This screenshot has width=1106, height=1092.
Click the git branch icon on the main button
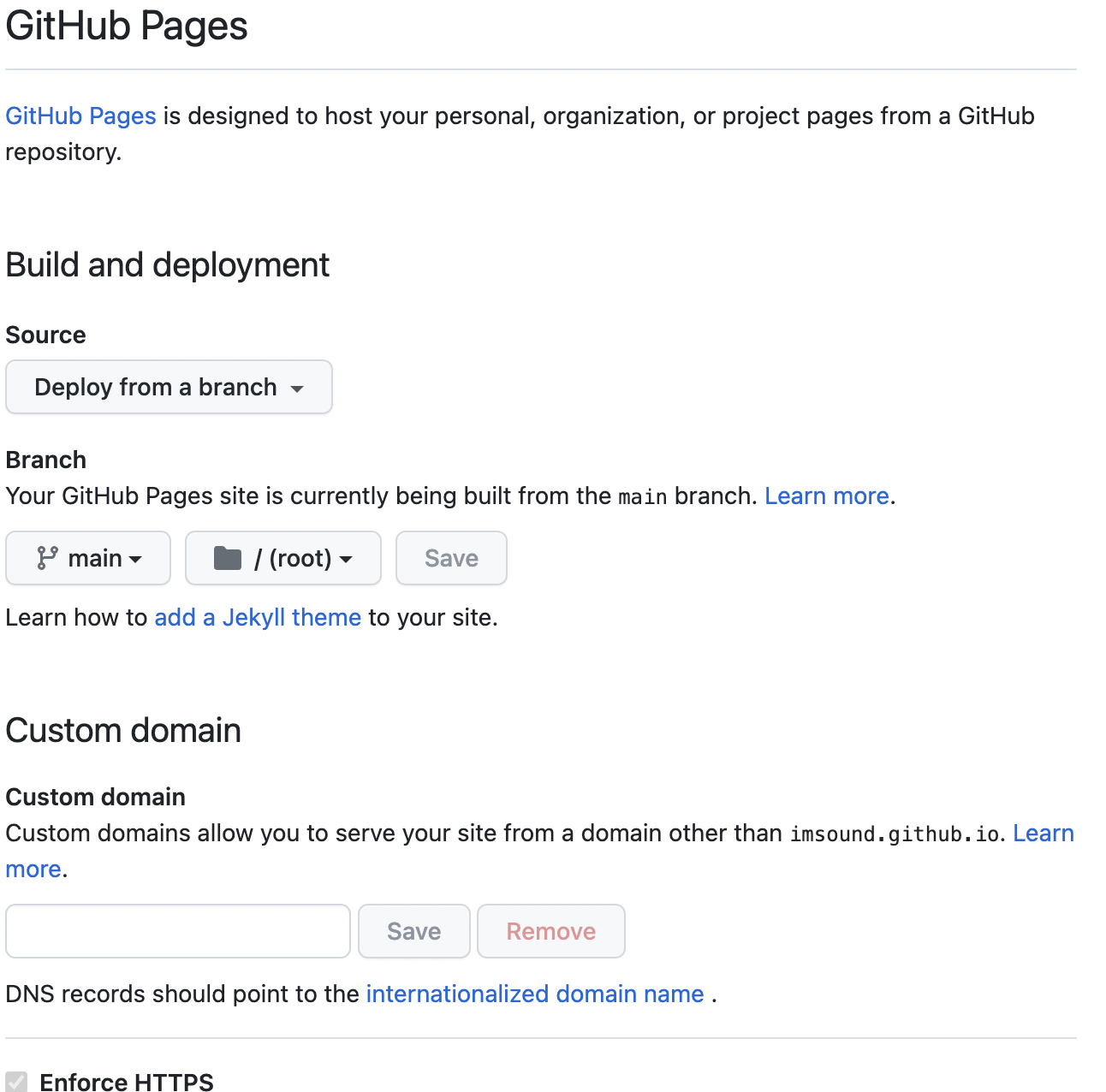(x=47, y=558)
